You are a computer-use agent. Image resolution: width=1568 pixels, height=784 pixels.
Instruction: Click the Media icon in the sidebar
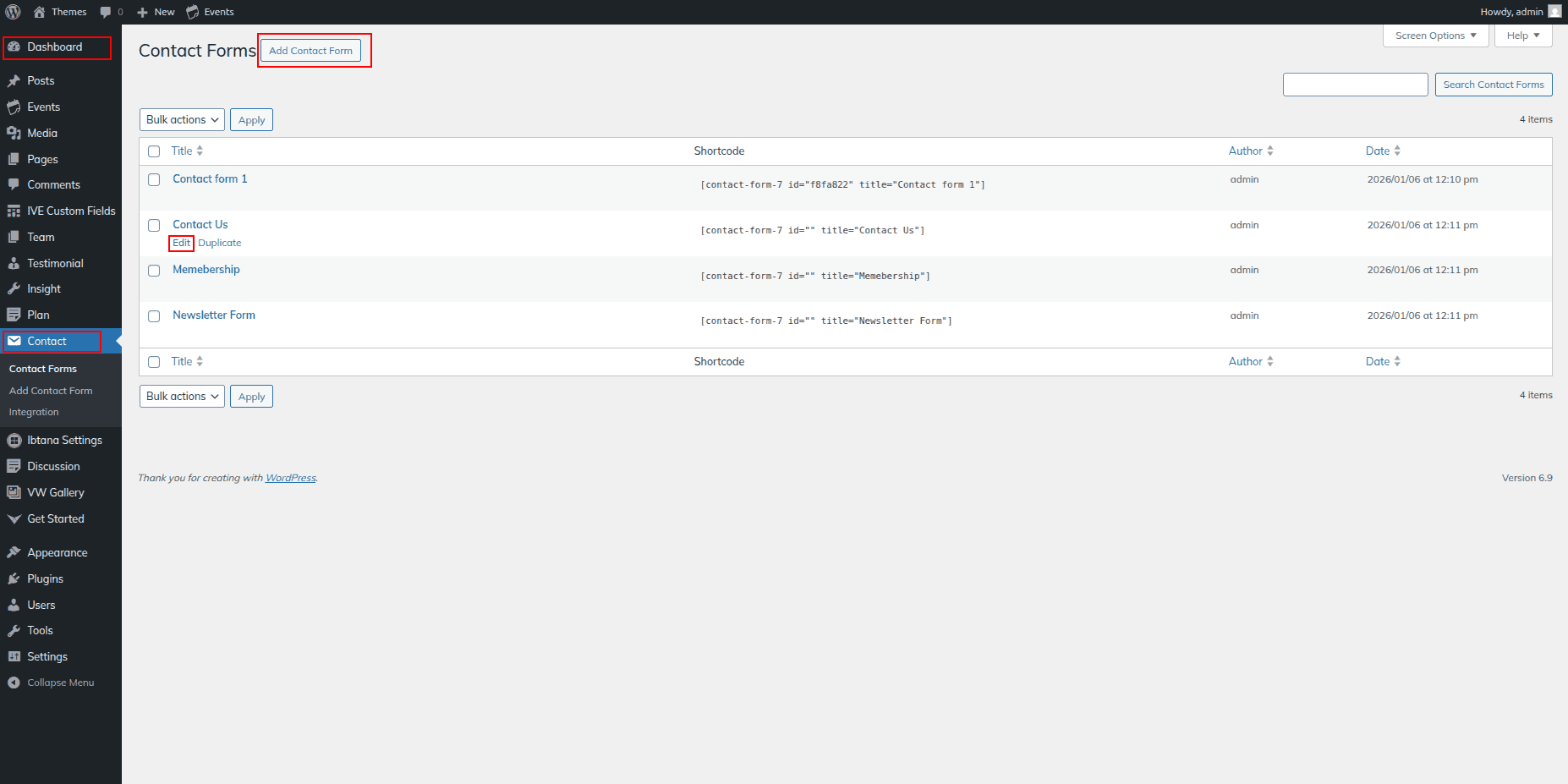click(14, 133)
